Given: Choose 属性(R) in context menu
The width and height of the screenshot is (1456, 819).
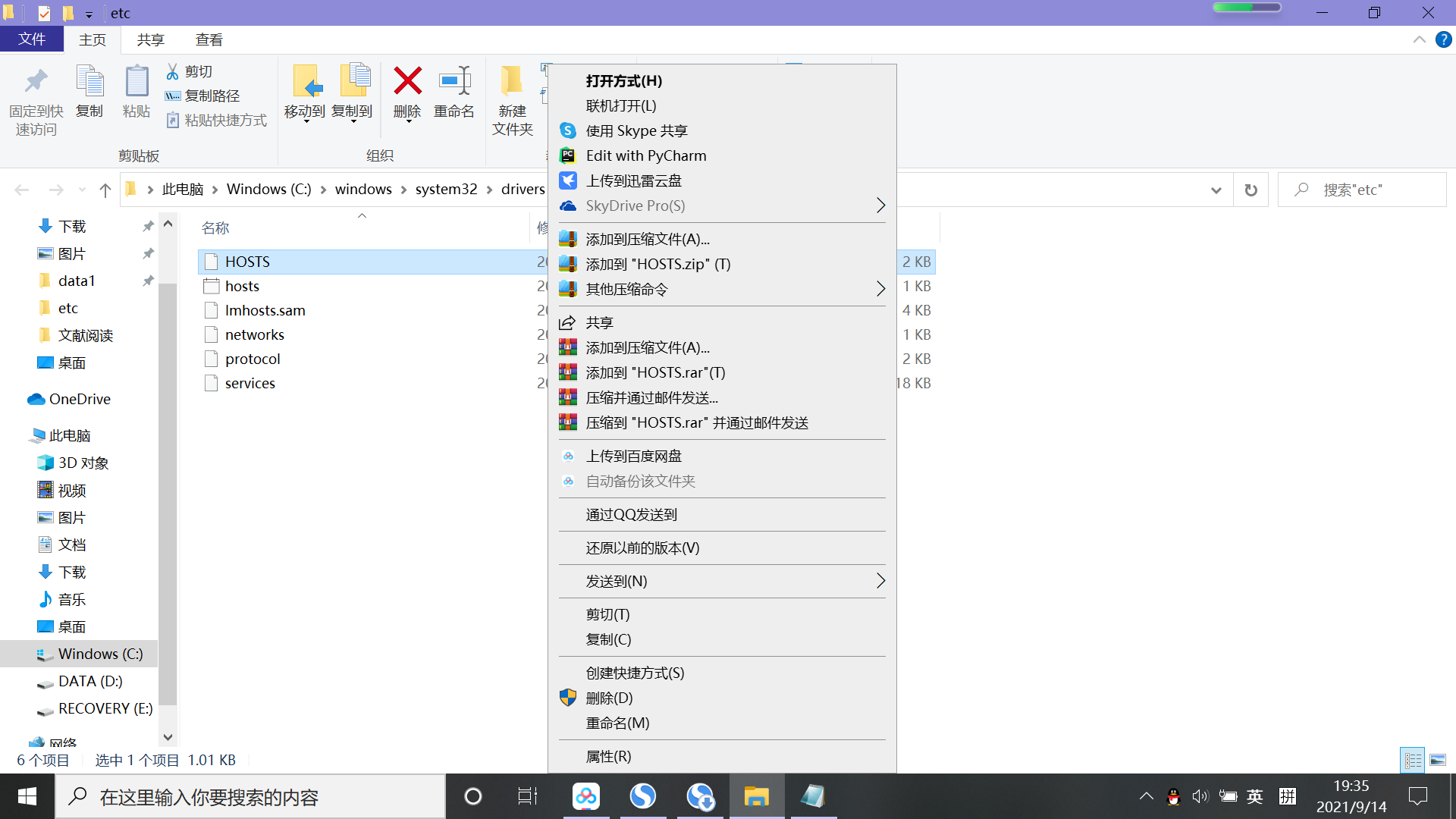Looking at the screenshot, I should pos(608,756).
